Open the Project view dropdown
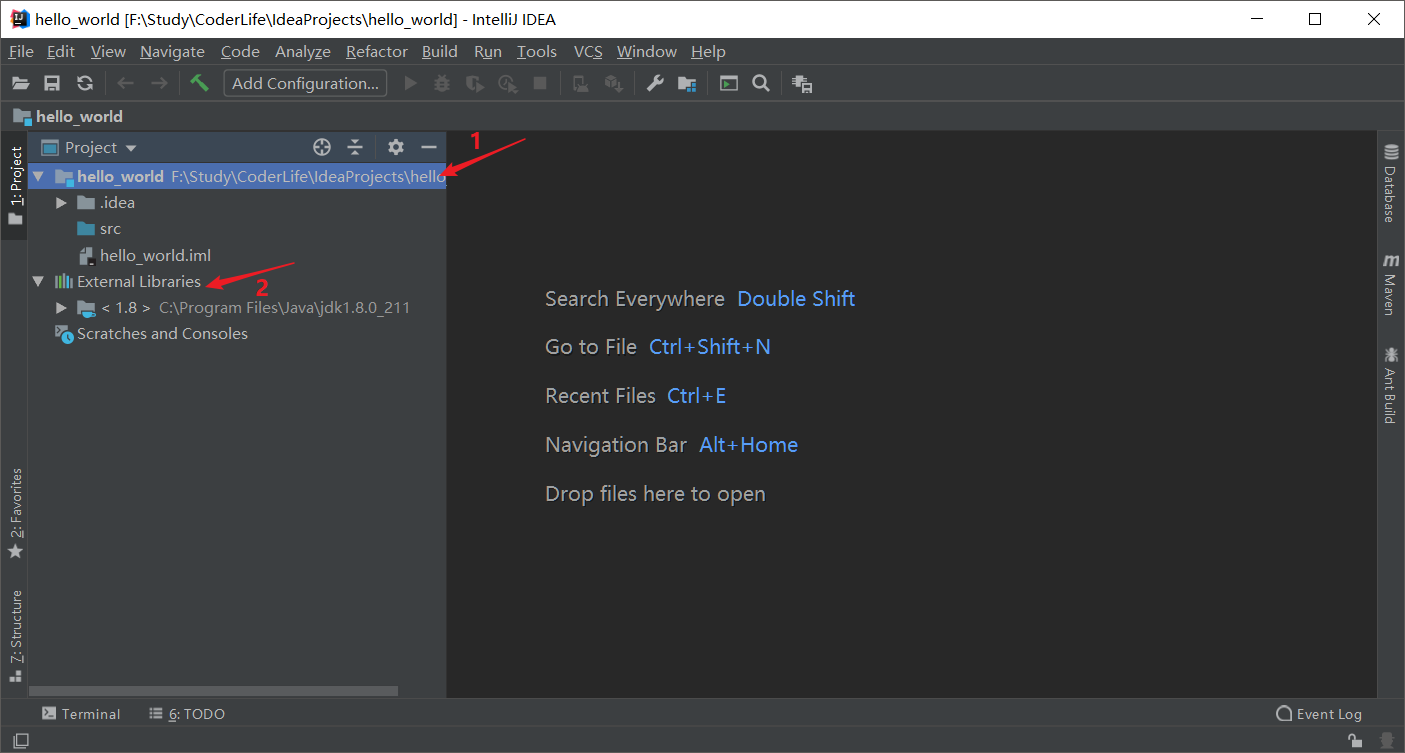 point(89,147)
